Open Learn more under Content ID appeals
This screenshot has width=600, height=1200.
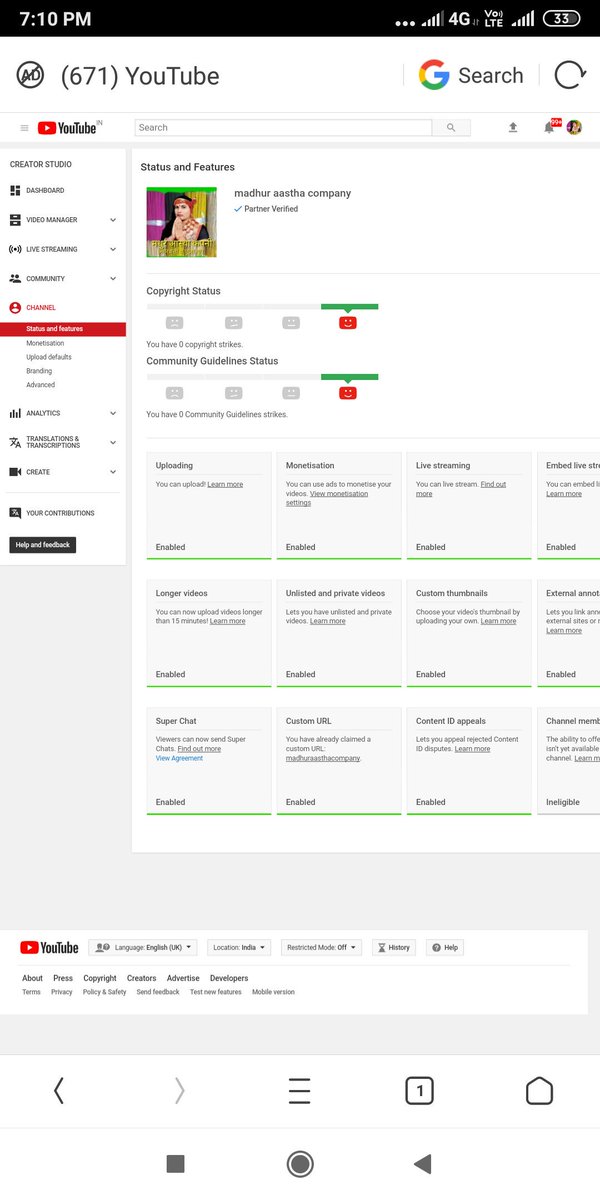472,749
